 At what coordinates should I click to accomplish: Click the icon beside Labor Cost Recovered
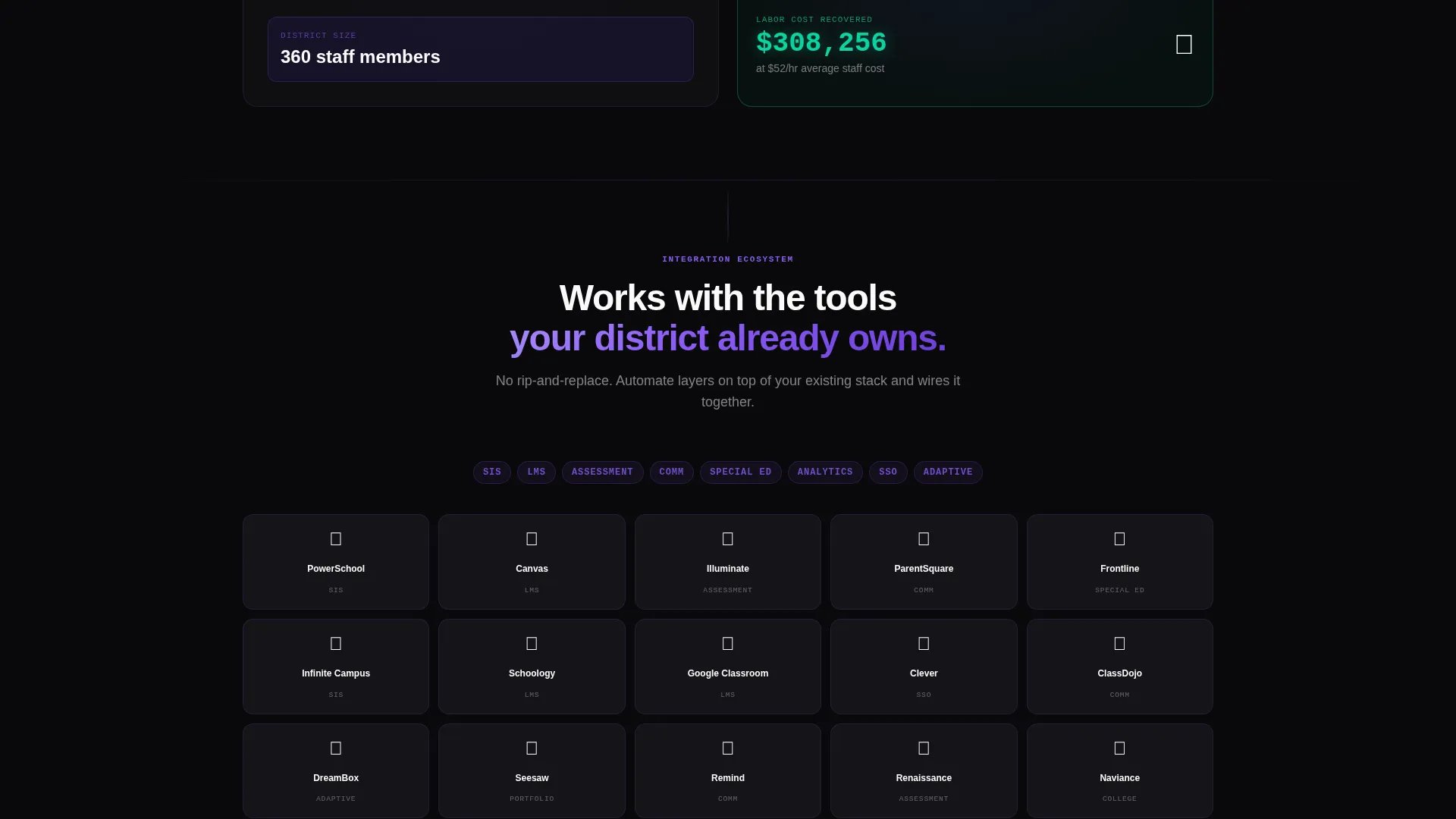point(1184,45)
